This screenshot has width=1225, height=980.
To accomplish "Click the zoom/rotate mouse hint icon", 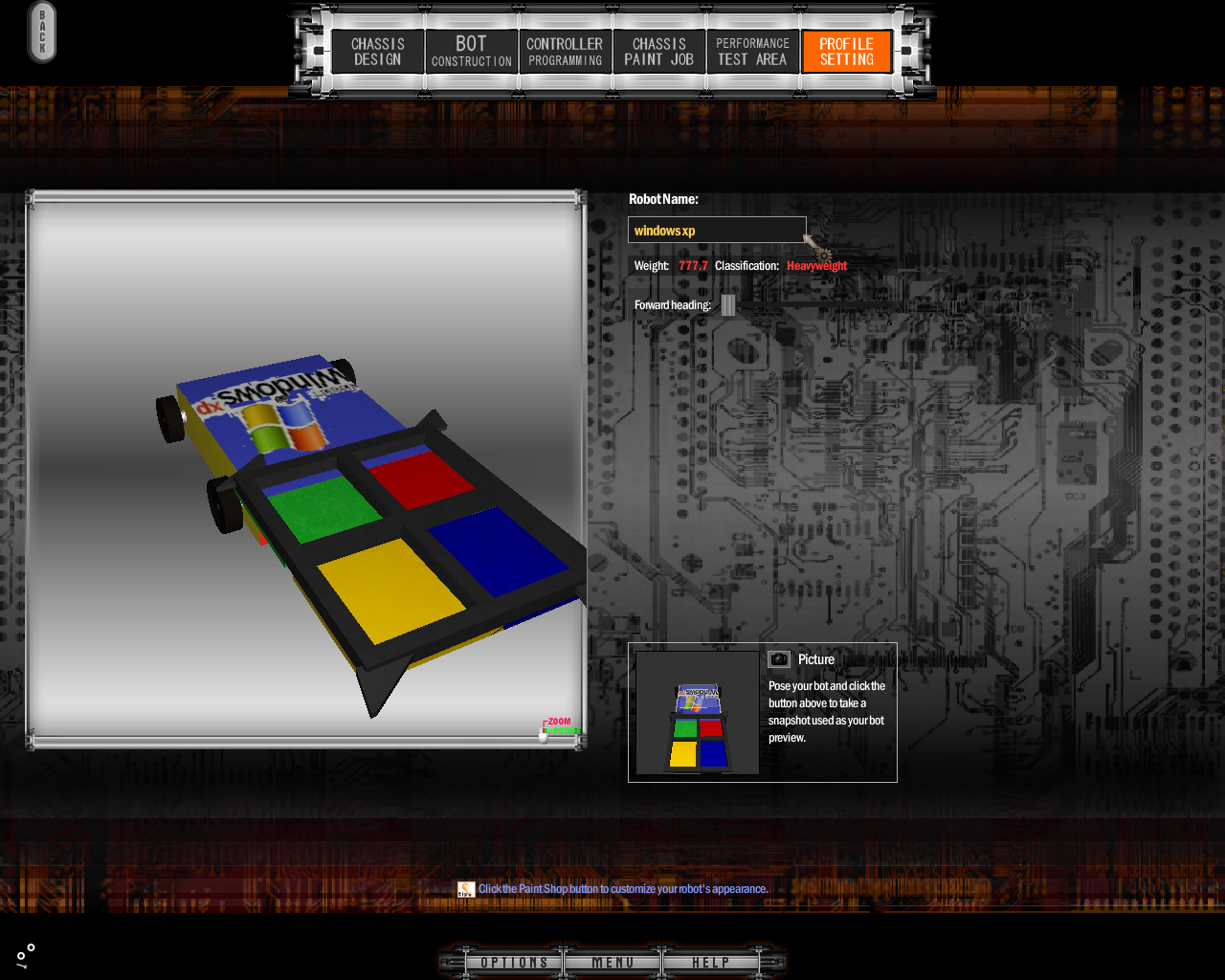I will click(560, 728).
